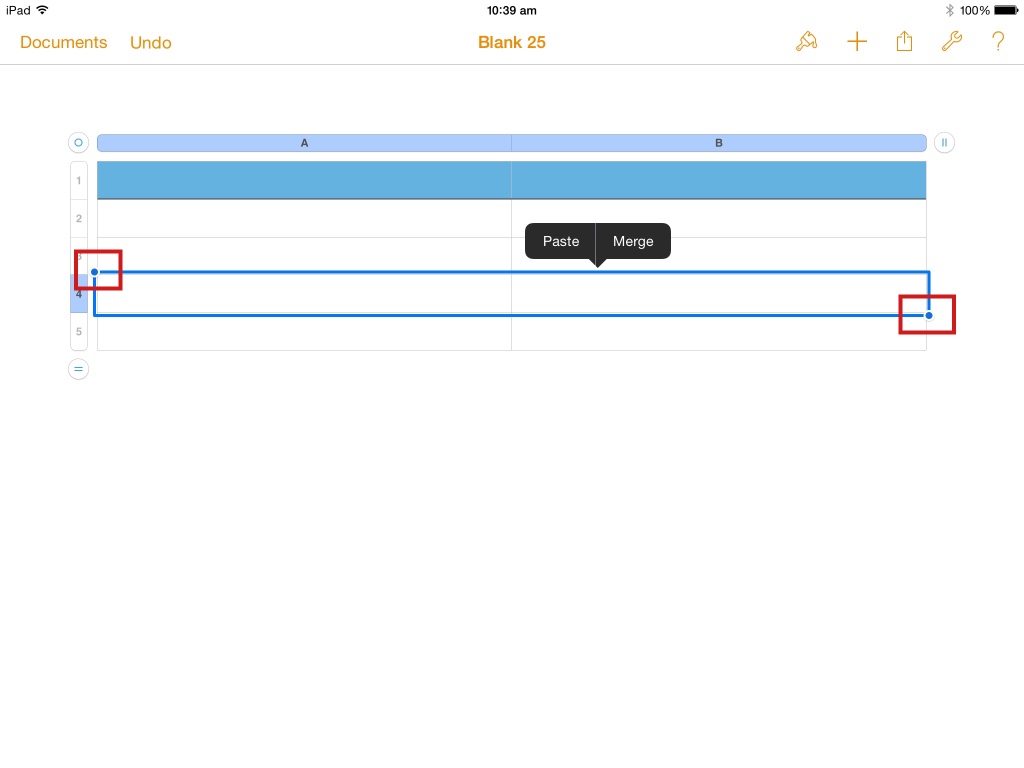The width and height of the screenshot is (1024, 768).
Task: Tap the blue selection handle beside row 4
Action: click(95, 272)
